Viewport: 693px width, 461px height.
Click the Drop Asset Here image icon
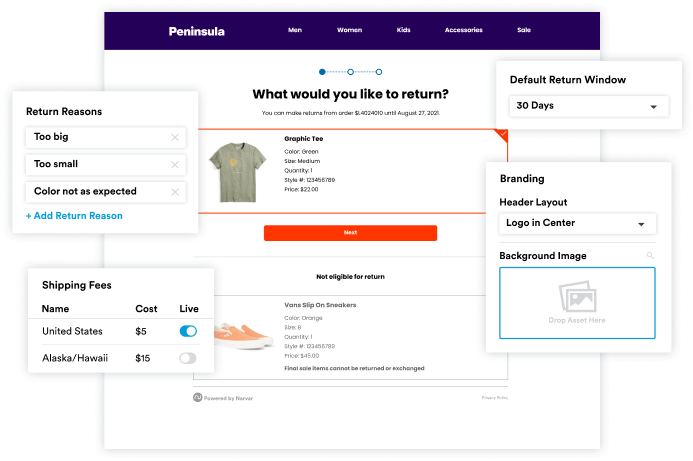click(x=577, y=296)
